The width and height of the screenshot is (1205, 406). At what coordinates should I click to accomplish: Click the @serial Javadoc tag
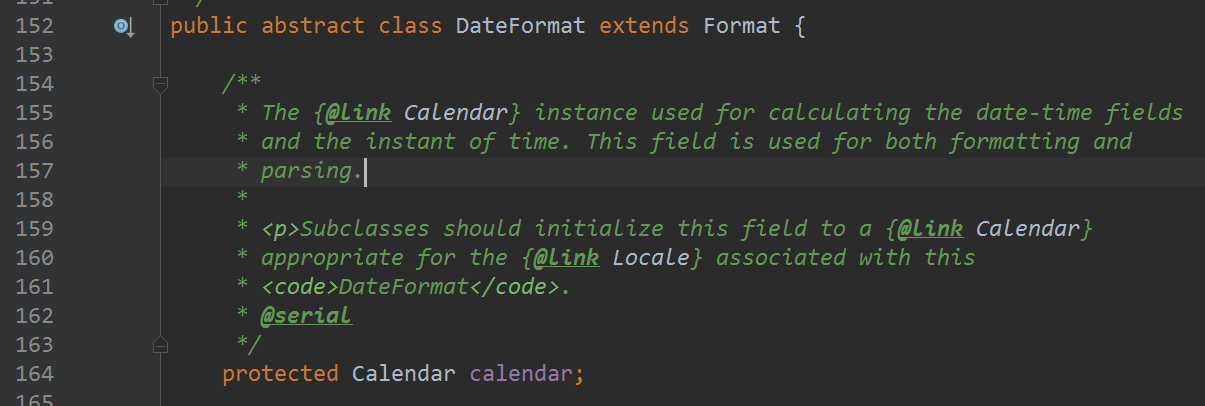click(306, 316)
